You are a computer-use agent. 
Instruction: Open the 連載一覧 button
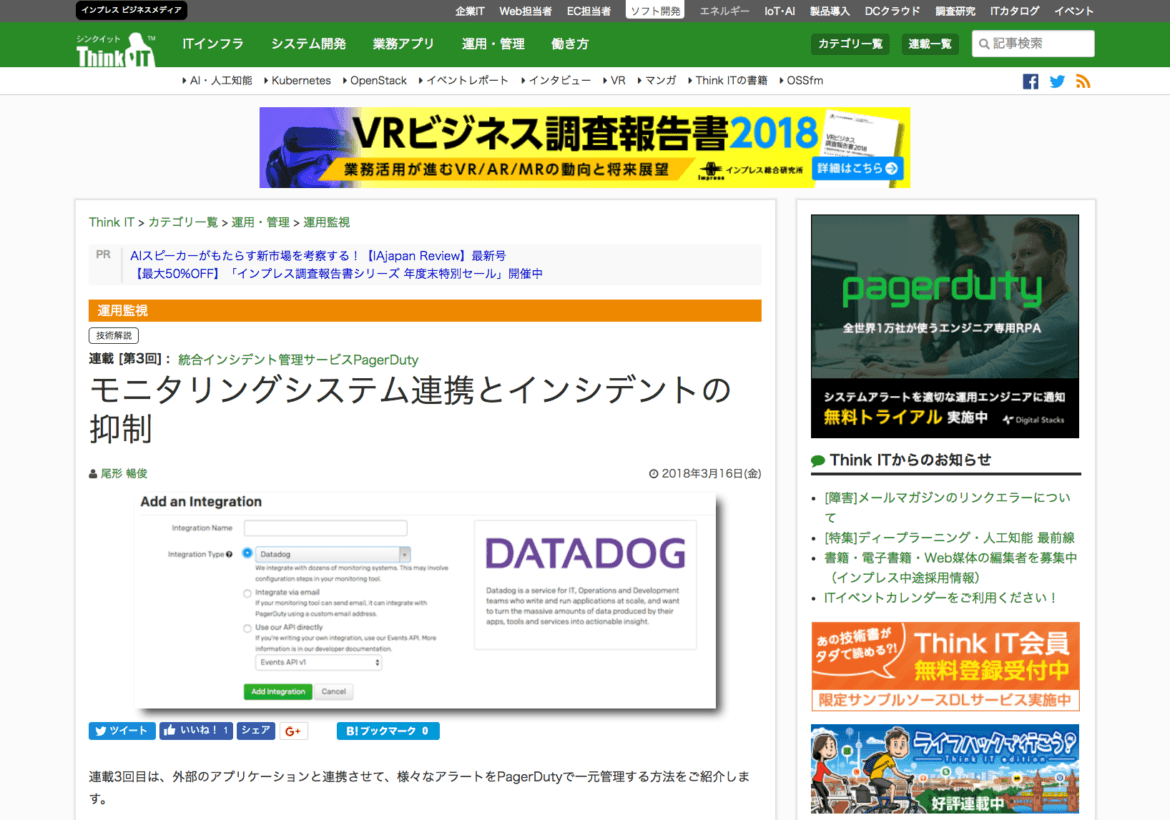930,44
